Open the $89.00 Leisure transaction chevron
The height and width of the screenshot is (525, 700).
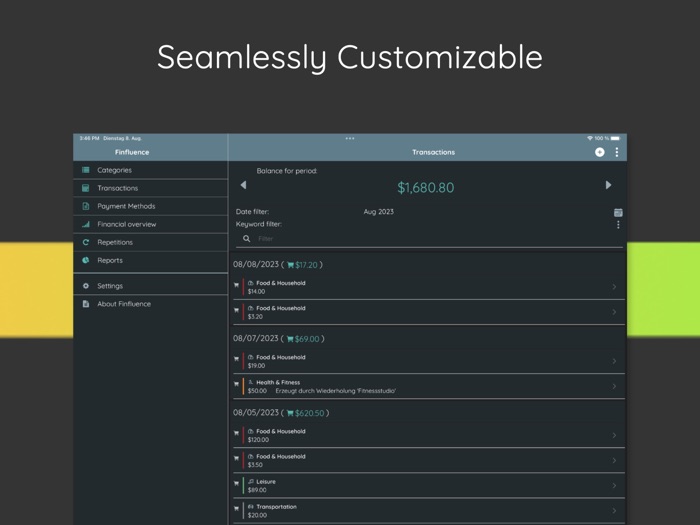614,486
